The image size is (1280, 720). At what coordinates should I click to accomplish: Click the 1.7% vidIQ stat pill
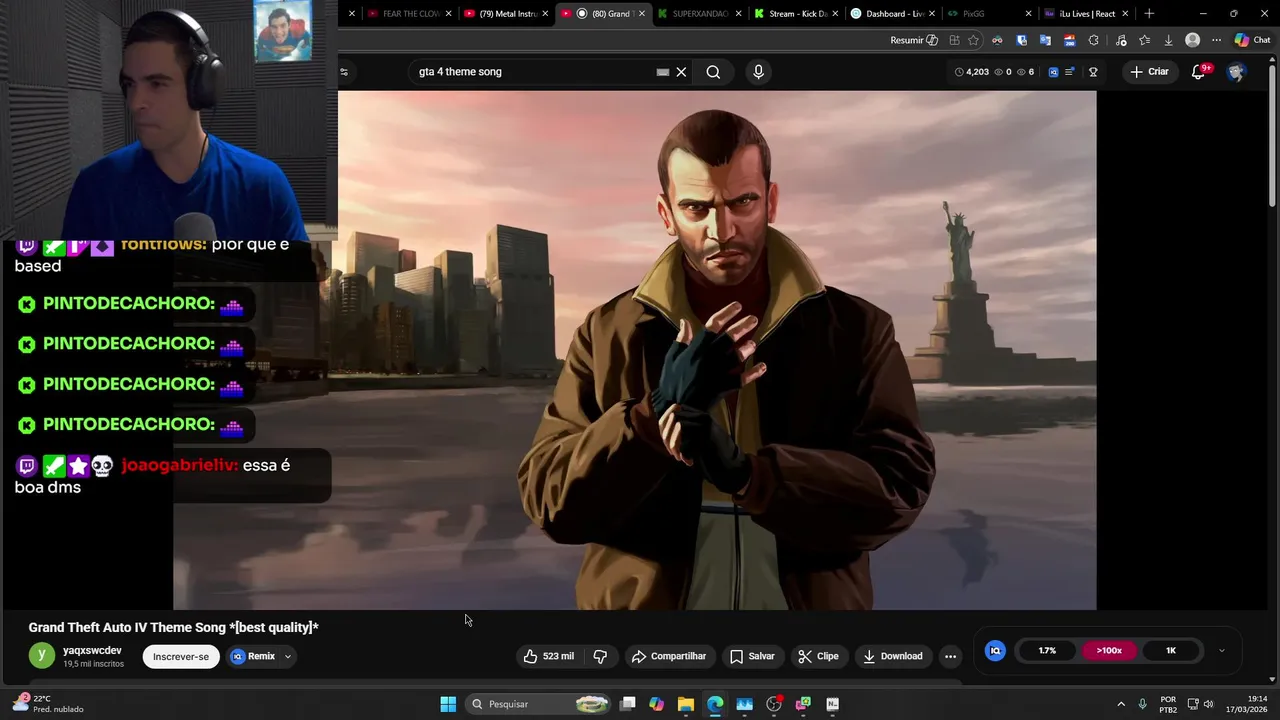(x=1047, y=651)
